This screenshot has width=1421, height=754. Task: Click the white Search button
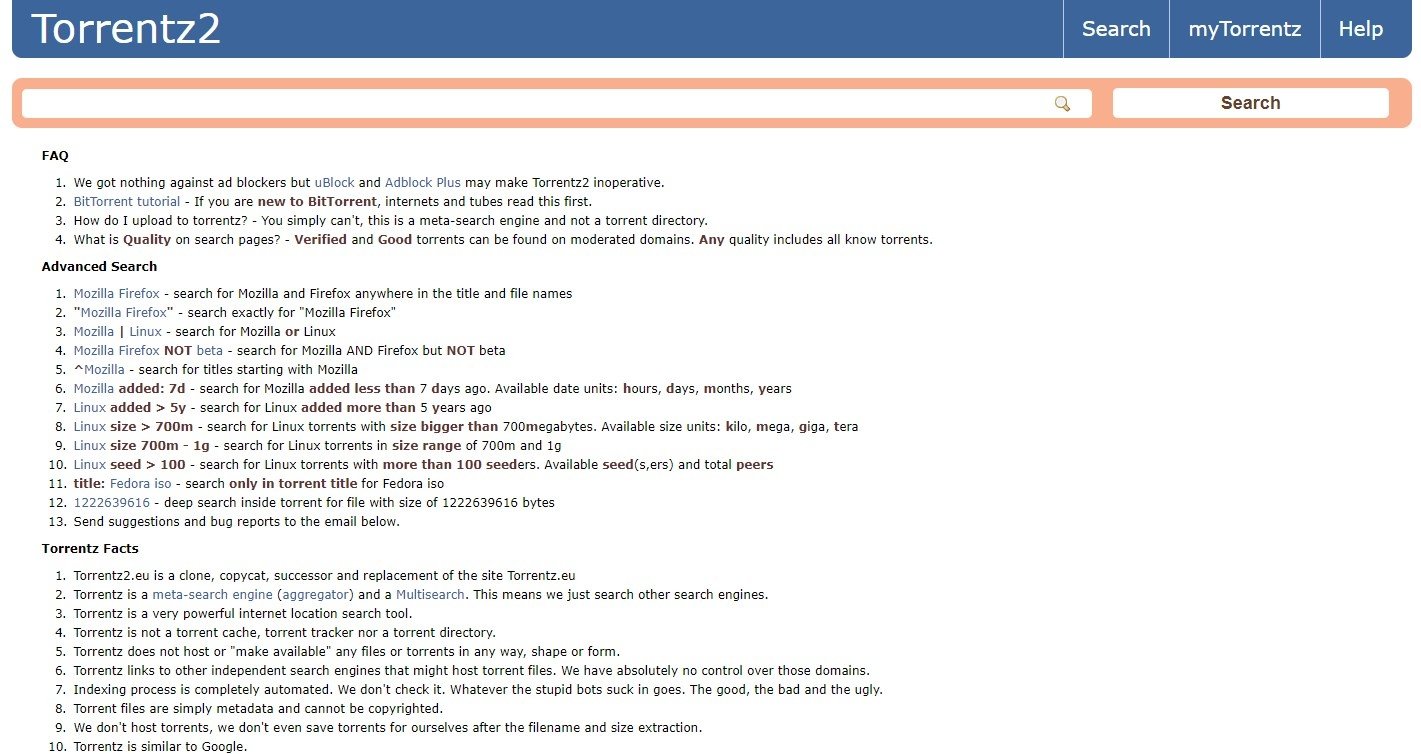[x=1250, y=103]
